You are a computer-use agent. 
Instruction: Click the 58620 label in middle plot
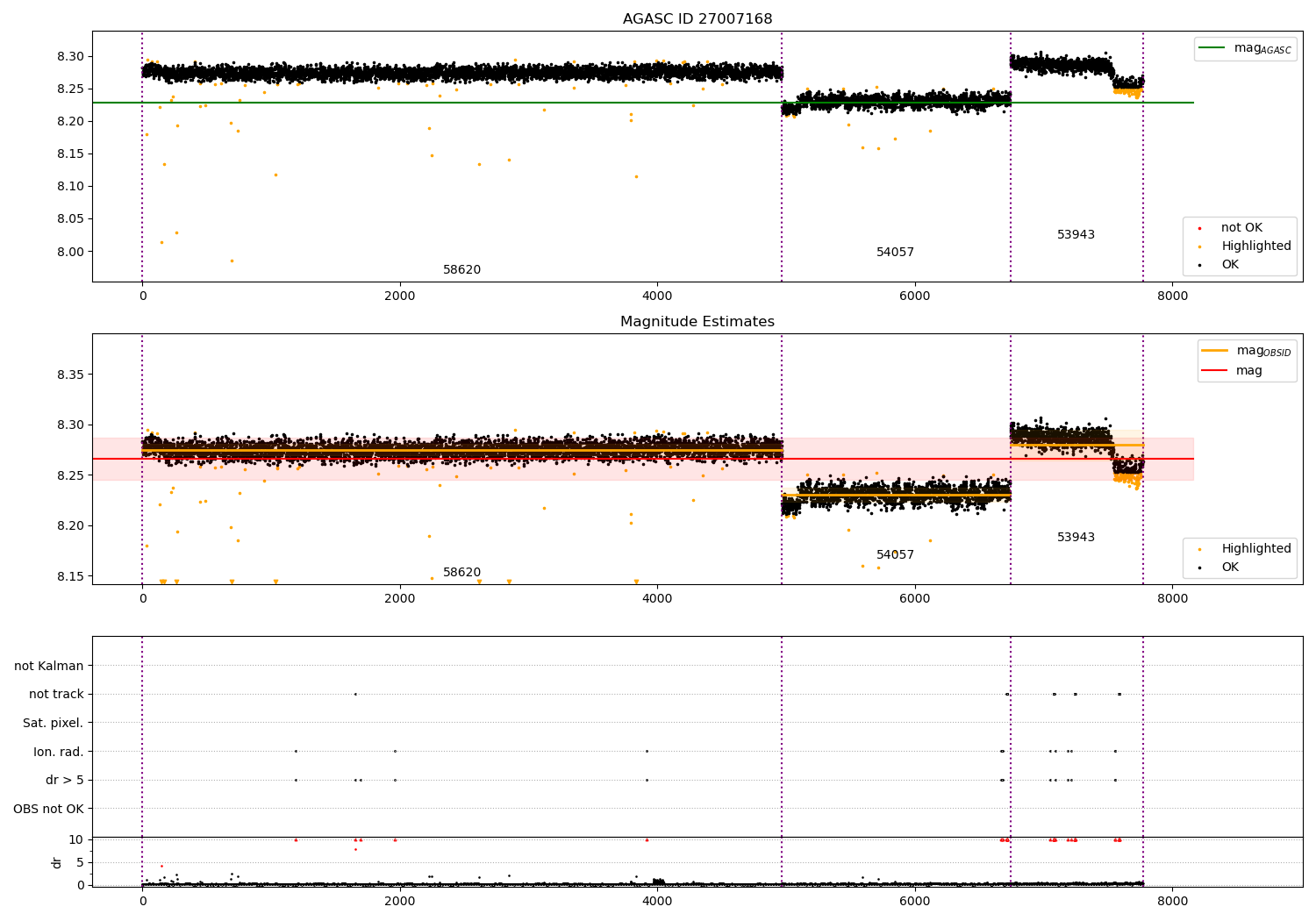[461, 573]
